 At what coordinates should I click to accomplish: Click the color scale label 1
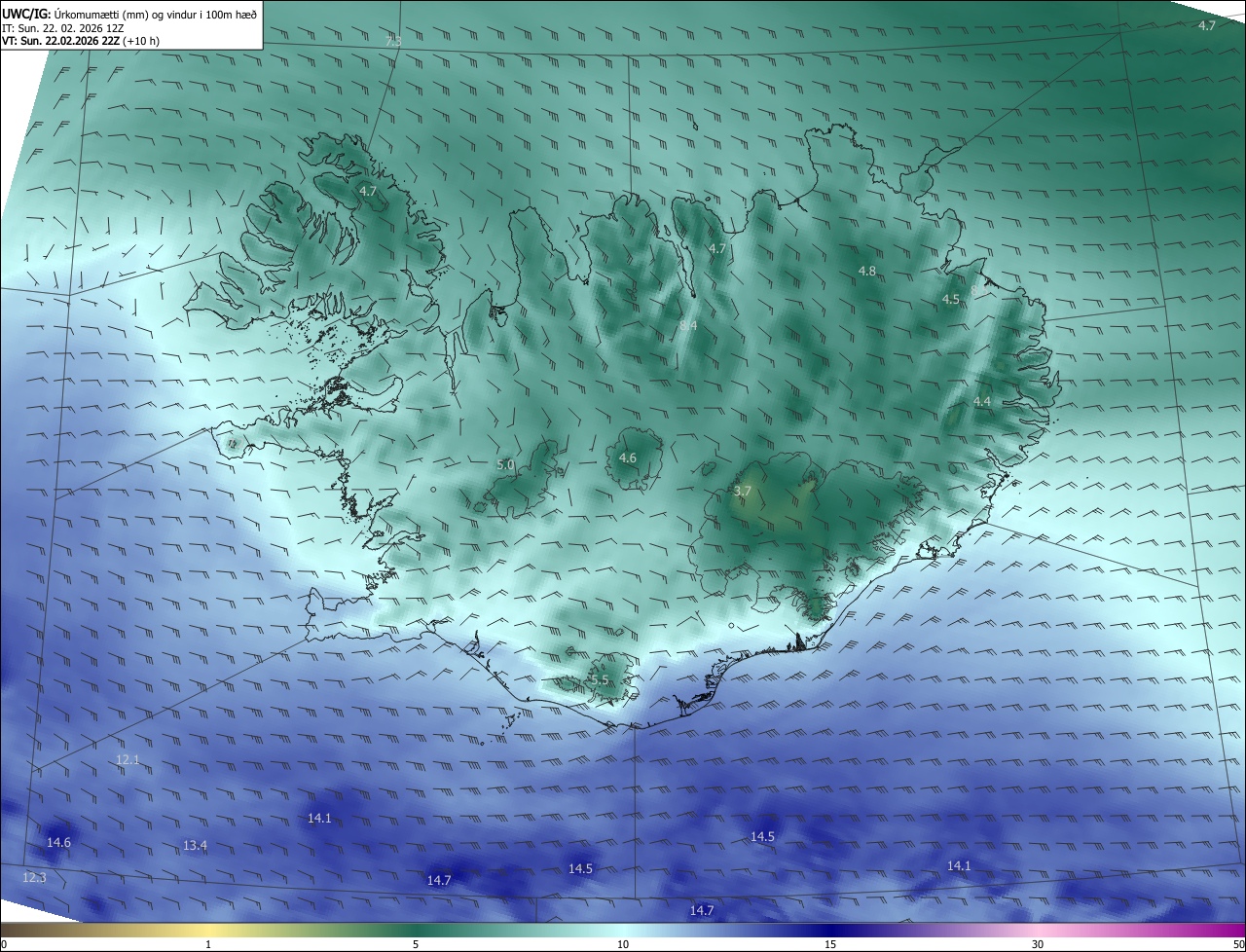208,944
